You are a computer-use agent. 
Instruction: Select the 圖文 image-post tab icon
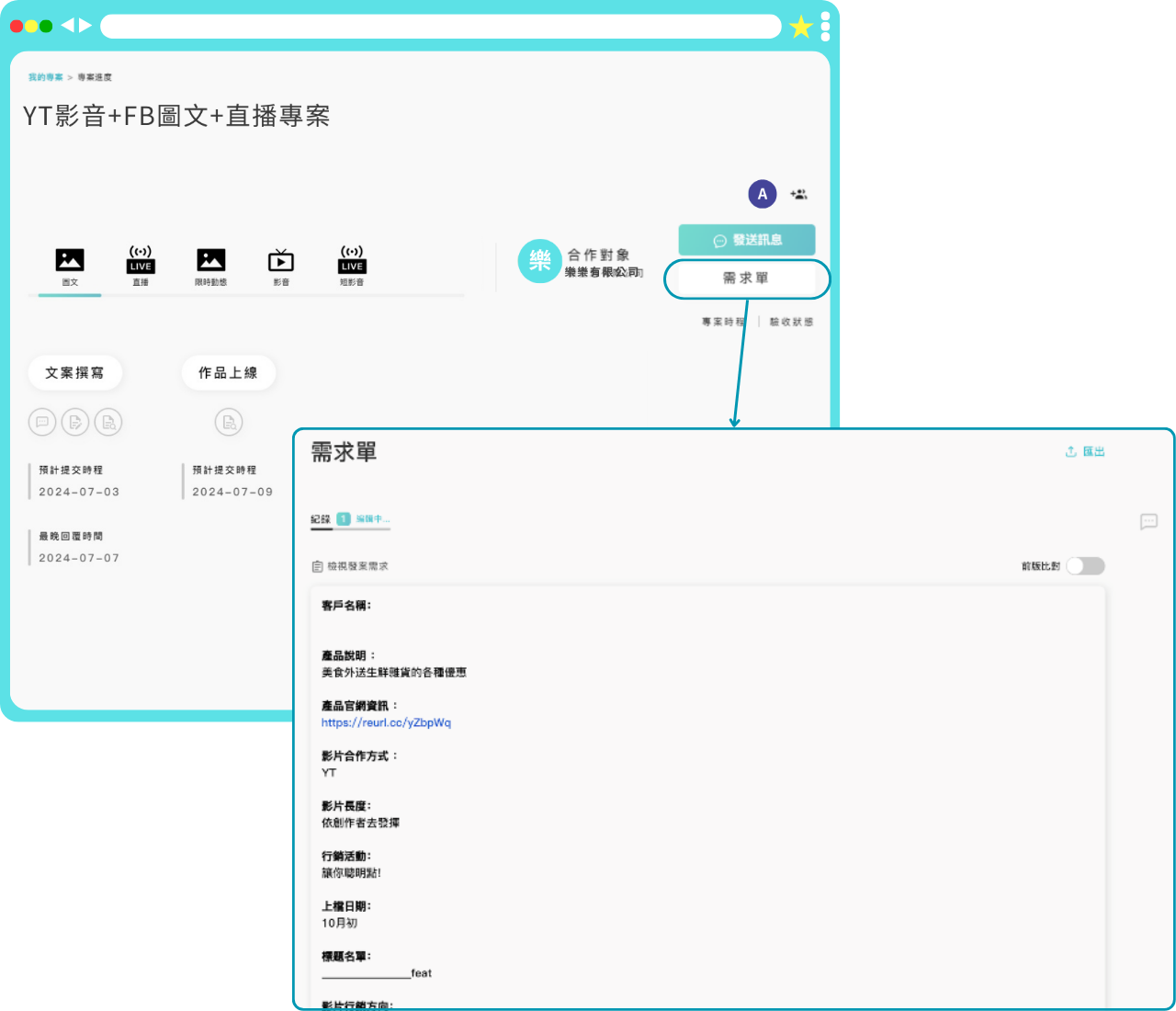click(70, 260)
